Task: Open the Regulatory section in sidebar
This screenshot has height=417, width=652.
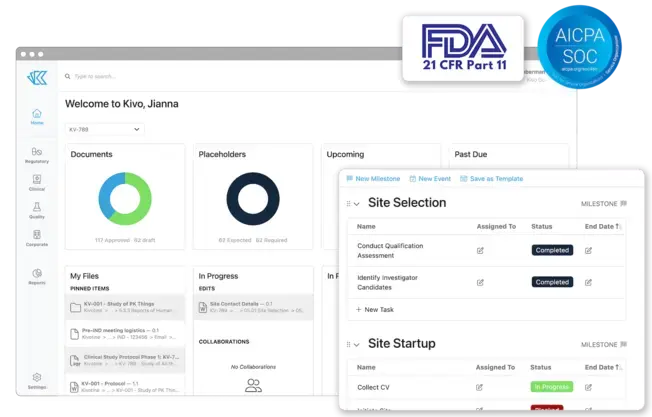Action: tap(37, 154)
